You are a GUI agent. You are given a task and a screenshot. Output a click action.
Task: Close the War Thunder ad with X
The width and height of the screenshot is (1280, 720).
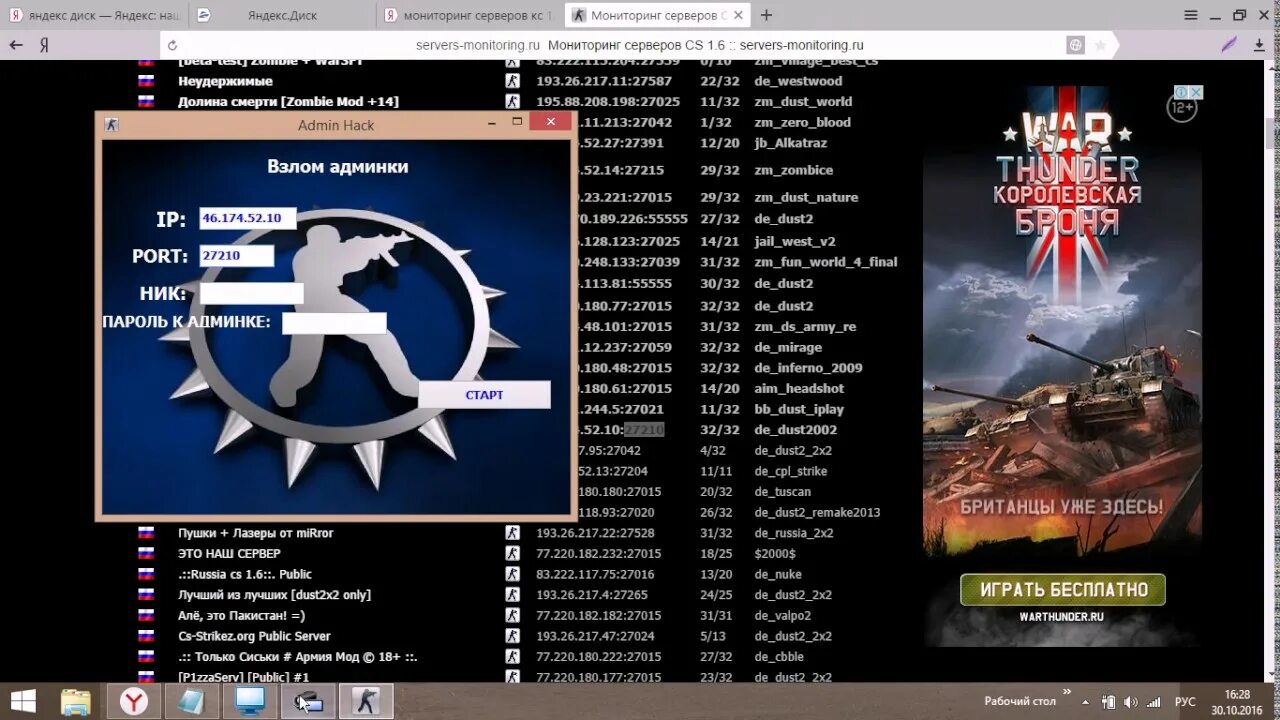[x=1195, y=92]
